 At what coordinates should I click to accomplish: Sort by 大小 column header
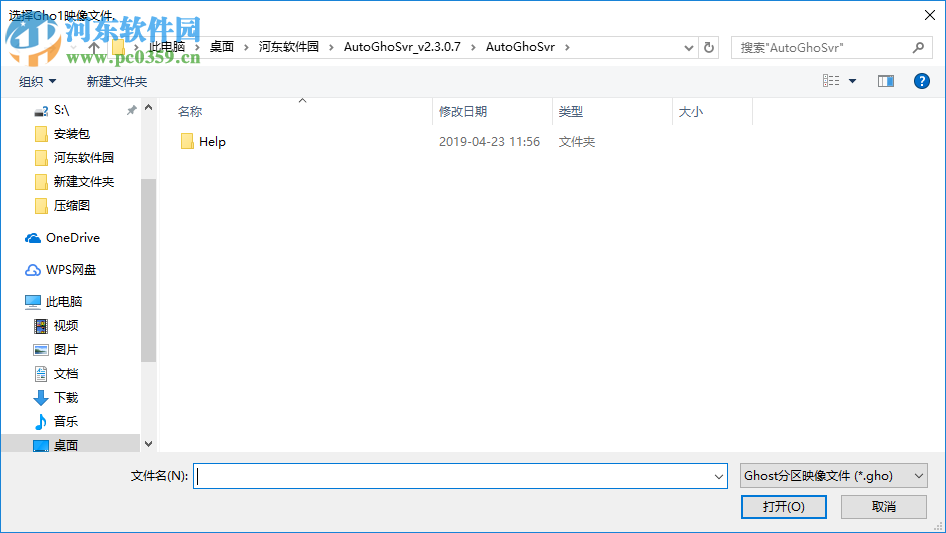[690, 112]
